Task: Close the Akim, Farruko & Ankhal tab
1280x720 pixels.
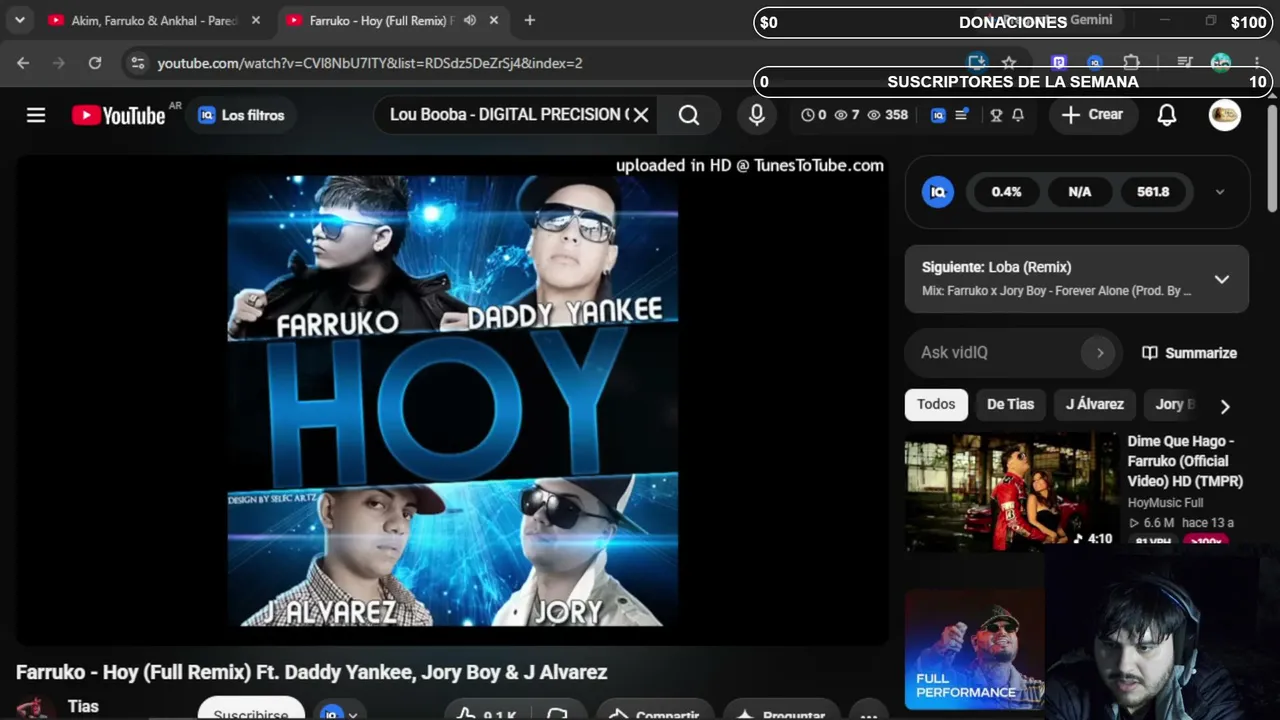Action: 256,20
